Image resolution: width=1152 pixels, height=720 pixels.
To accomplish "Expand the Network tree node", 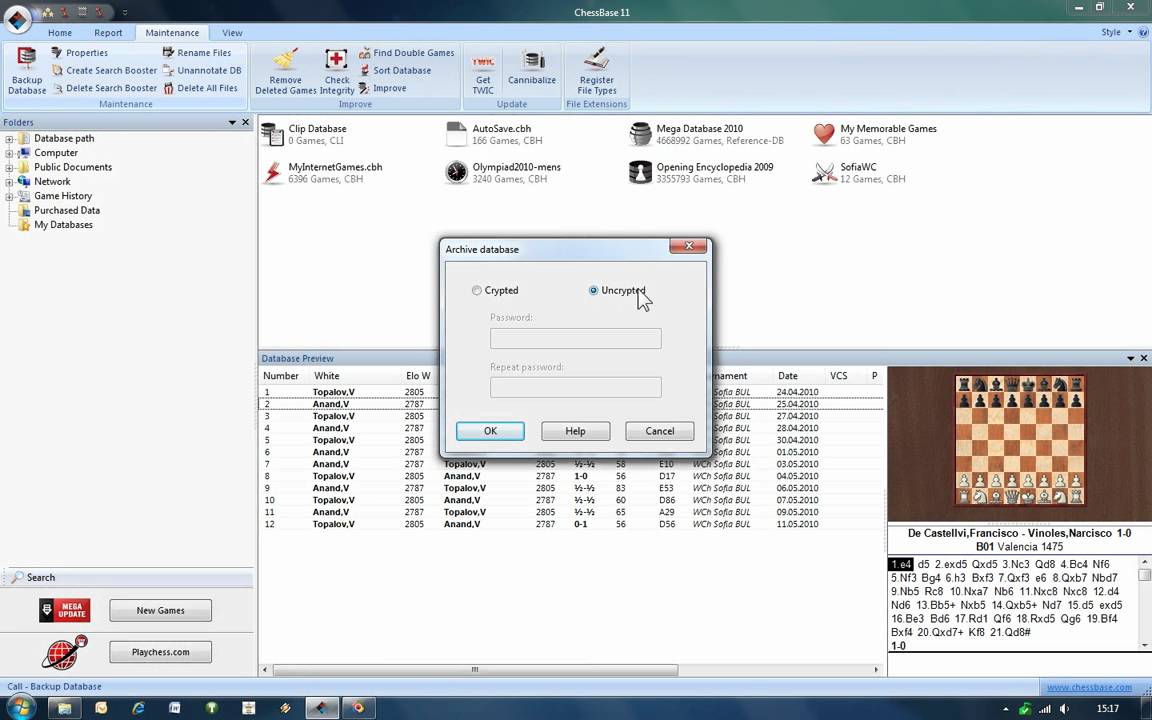I will point(10,182).
